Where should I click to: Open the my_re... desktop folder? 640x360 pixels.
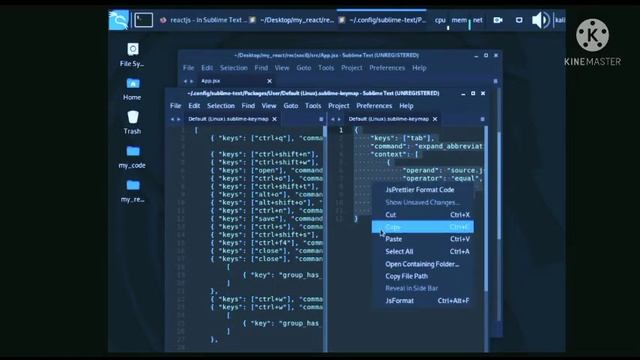[x=132, y=191]
